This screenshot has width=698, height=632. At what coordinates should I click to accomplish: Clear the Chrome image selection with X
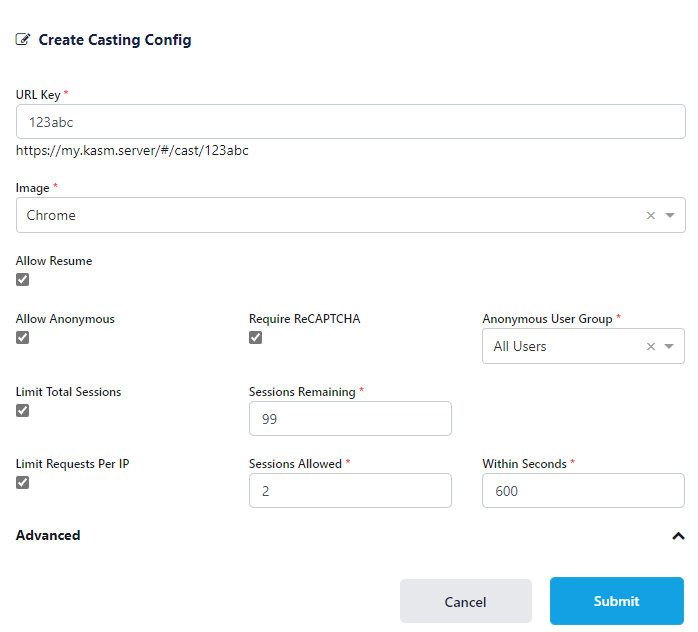651,215
